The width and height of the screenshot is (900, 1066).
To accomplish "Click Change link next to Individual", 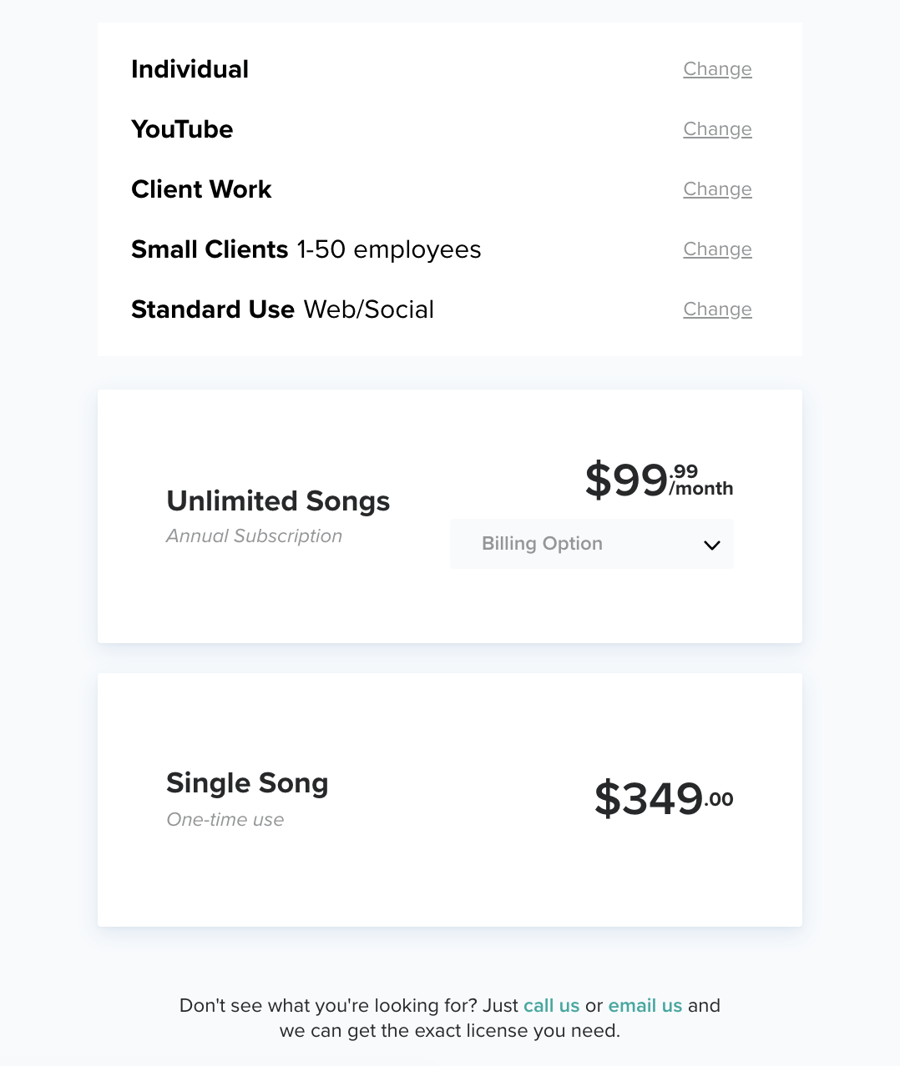I will pyautogui.click(x=717, y=69).
